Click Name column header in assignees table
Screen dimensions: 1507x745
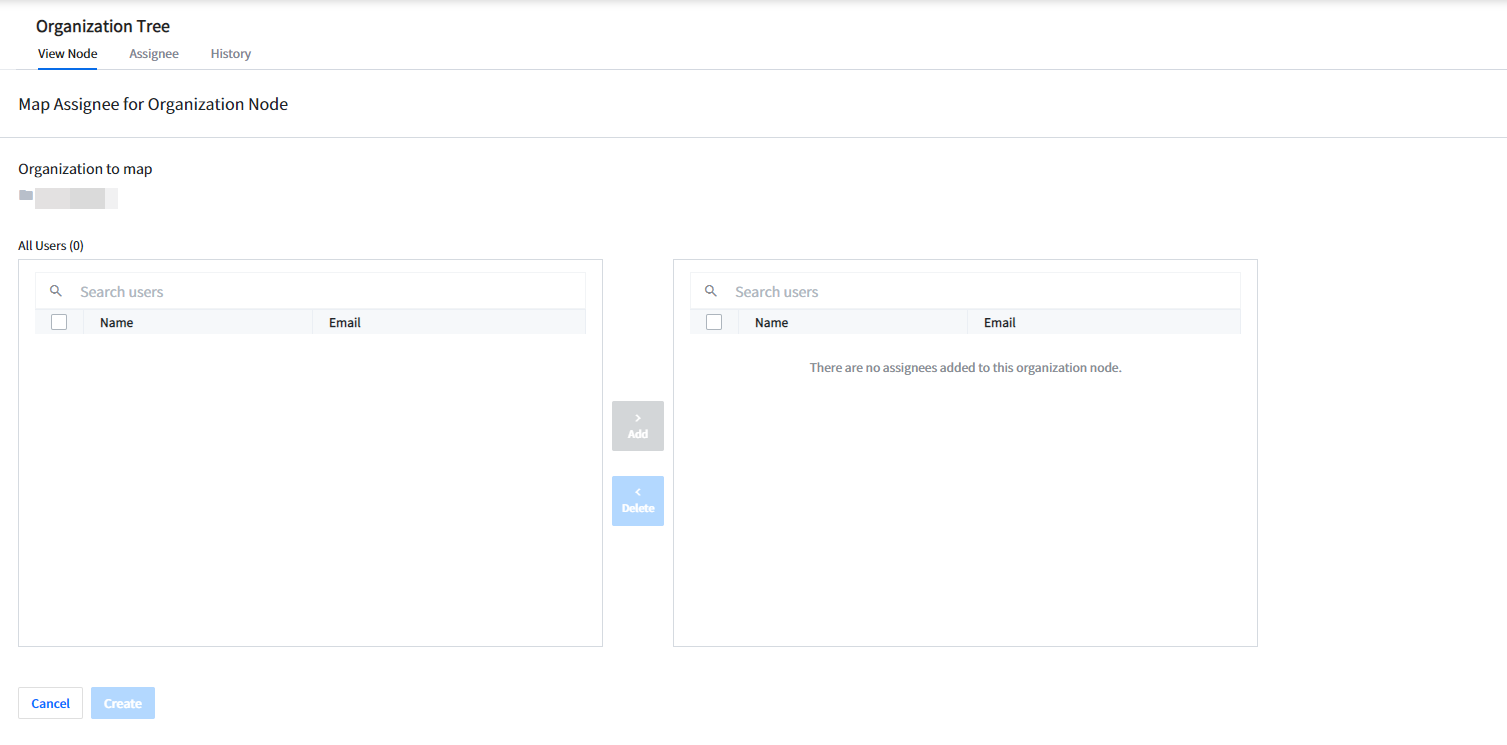coord(772,323)
